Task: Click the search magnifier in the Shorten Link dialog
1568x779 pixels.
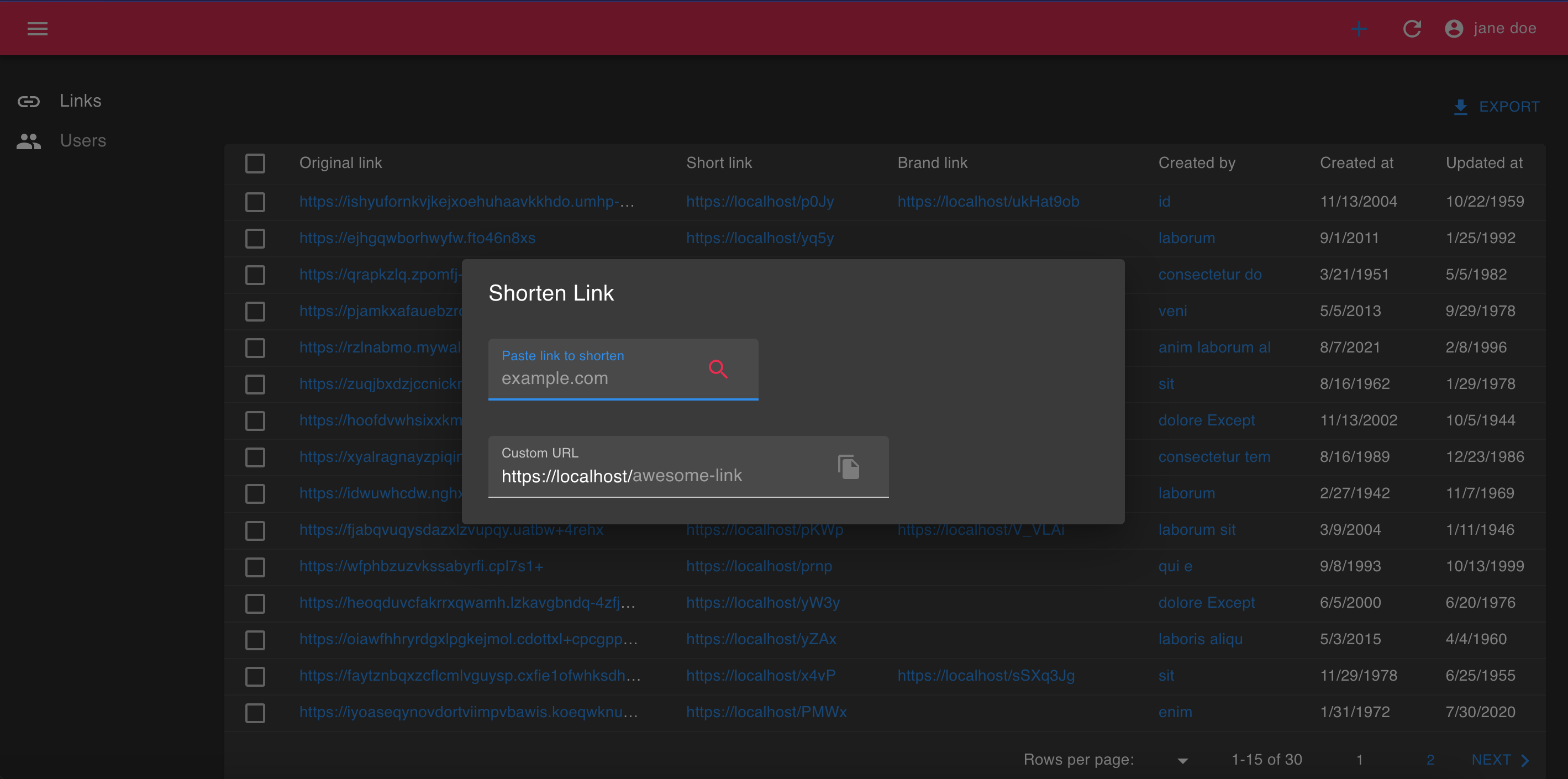Action: 719,370
